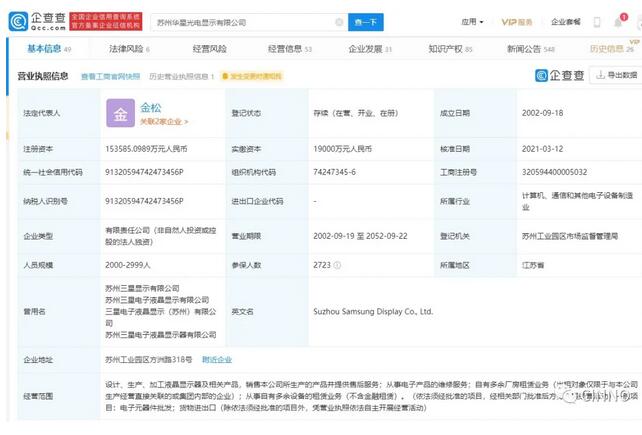Expand 关联2家企业 under 金松
This screenshot has height=435, width=642.
[163, 122]
